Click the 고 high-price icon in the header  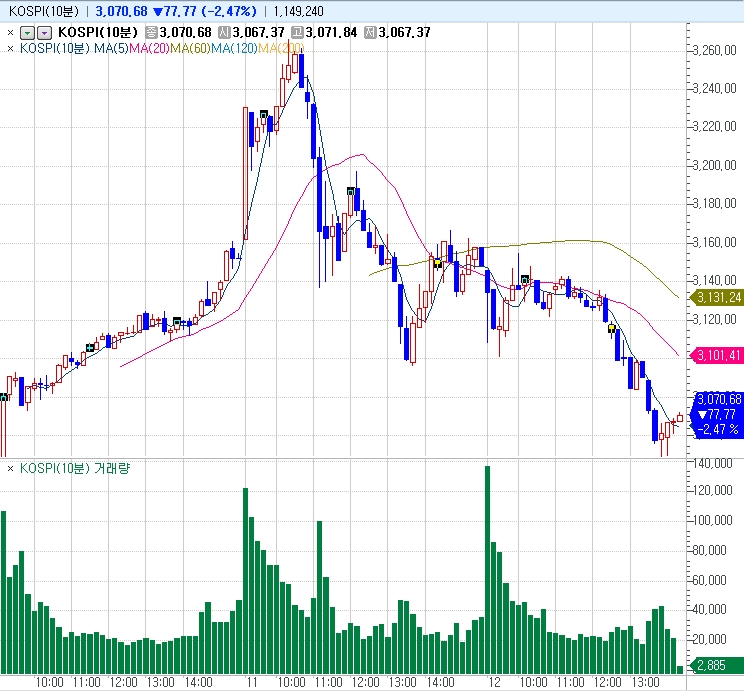tap(298, 32)
